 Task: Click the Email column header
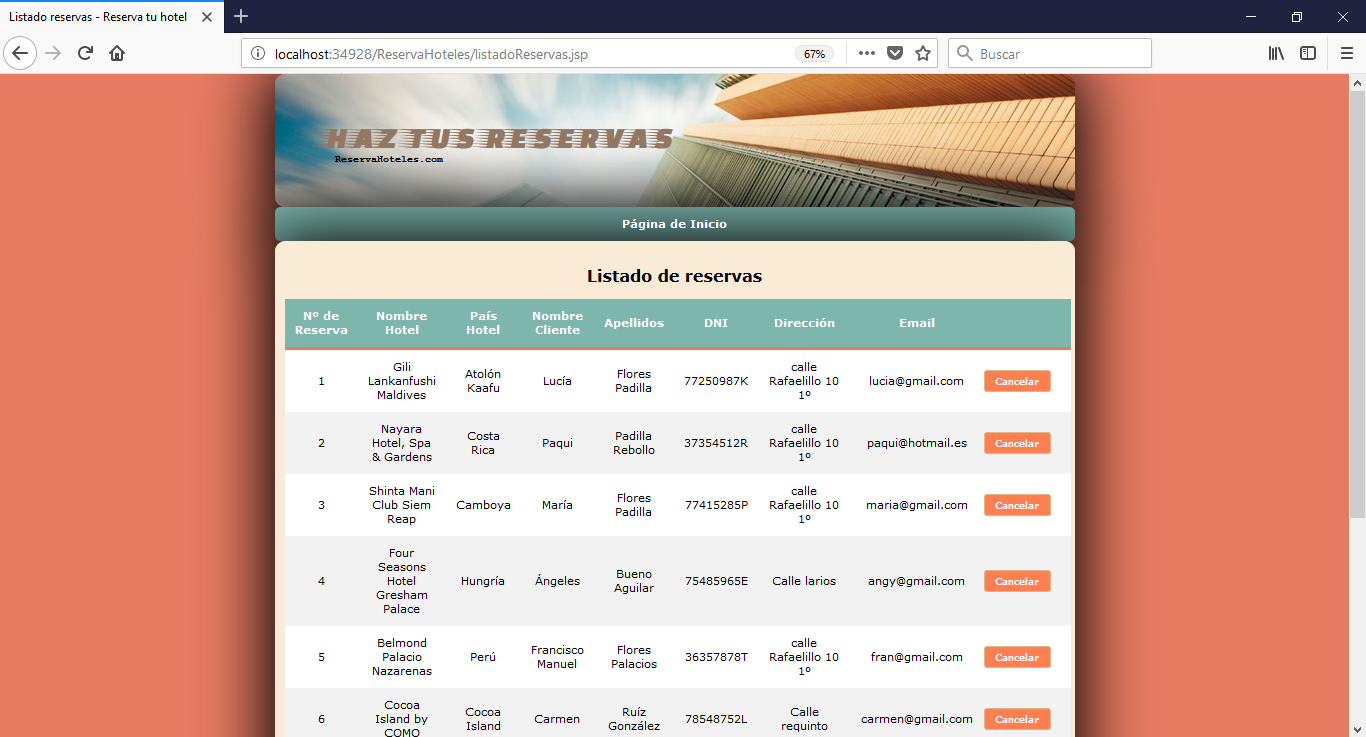tap(917, 323)
